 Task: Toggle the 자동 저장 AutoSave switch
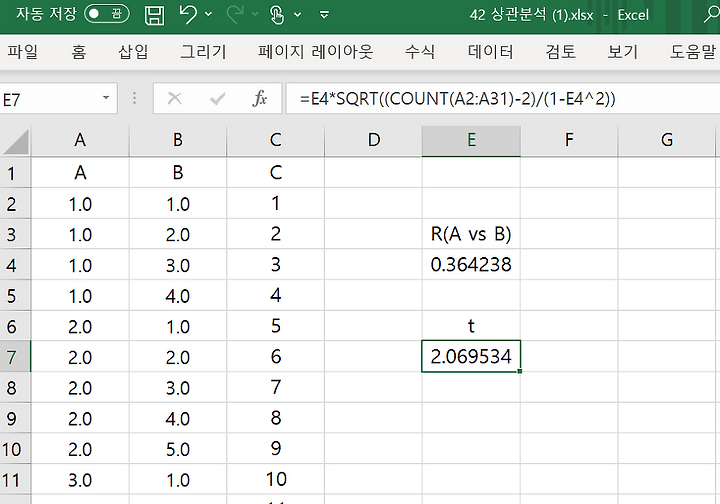click(107, 14)
